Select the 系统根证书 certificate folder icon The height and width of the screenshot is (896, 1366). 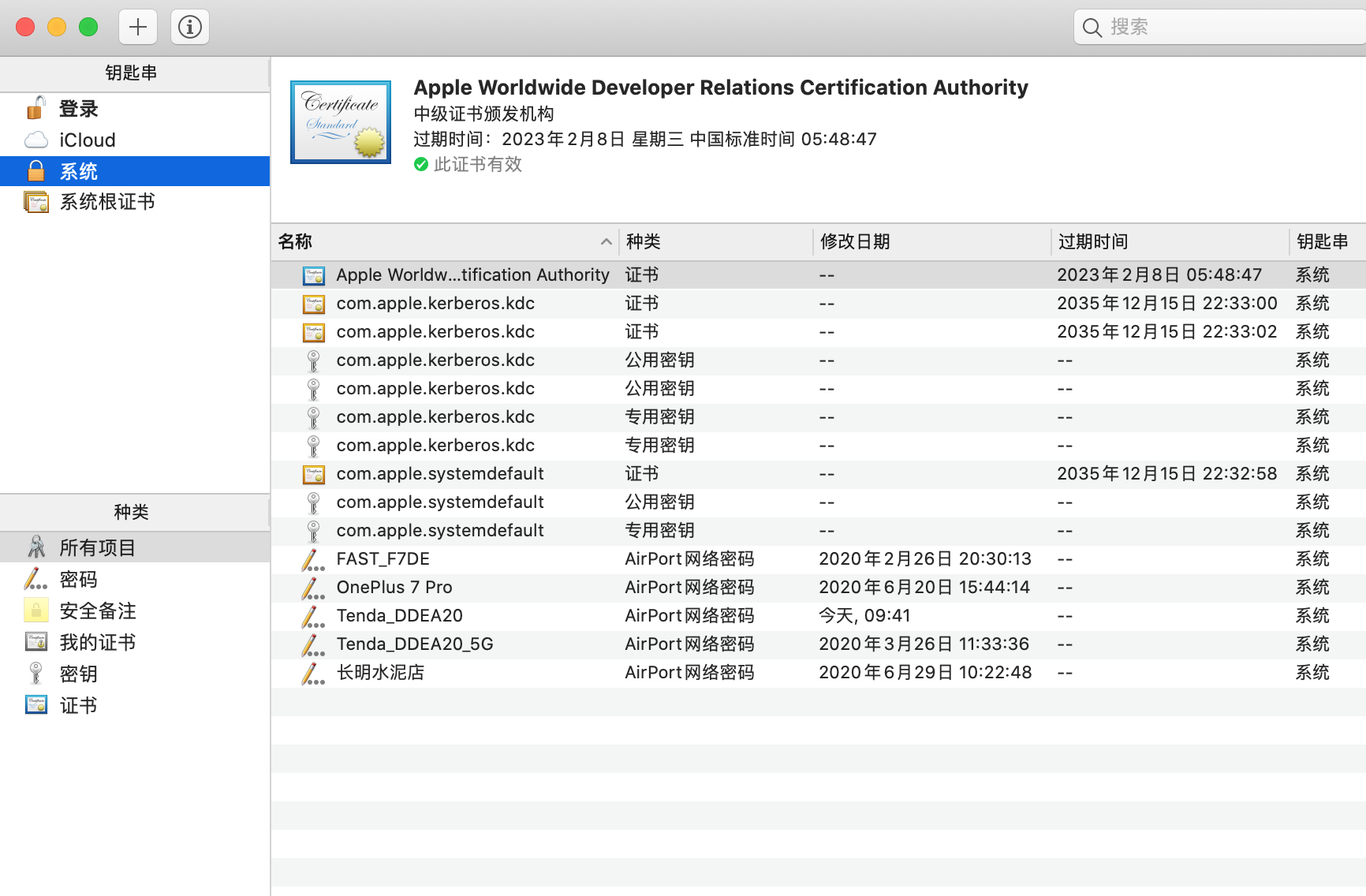pos(36,202)
